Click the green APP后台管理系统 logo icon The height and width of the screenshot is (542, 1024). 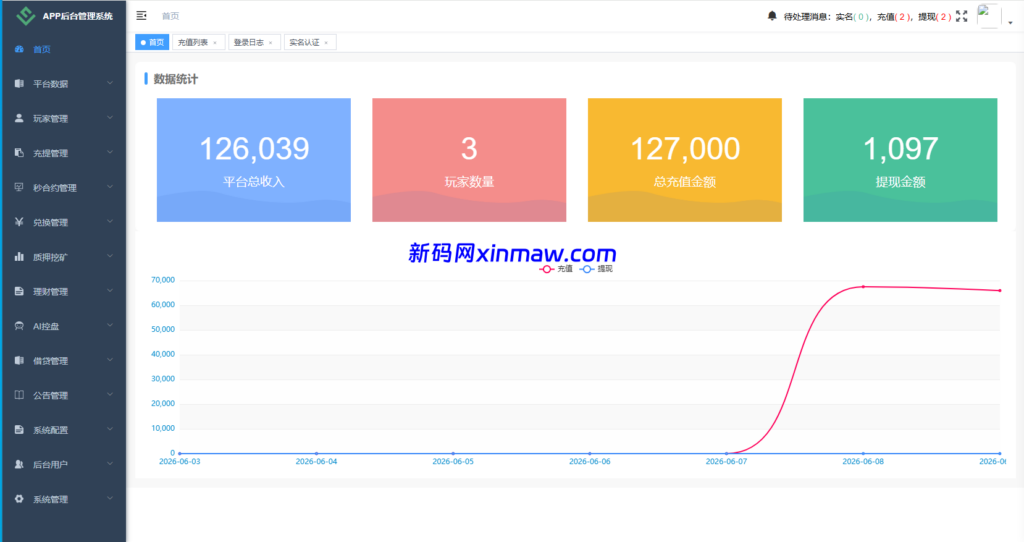(x=25, y=16)
